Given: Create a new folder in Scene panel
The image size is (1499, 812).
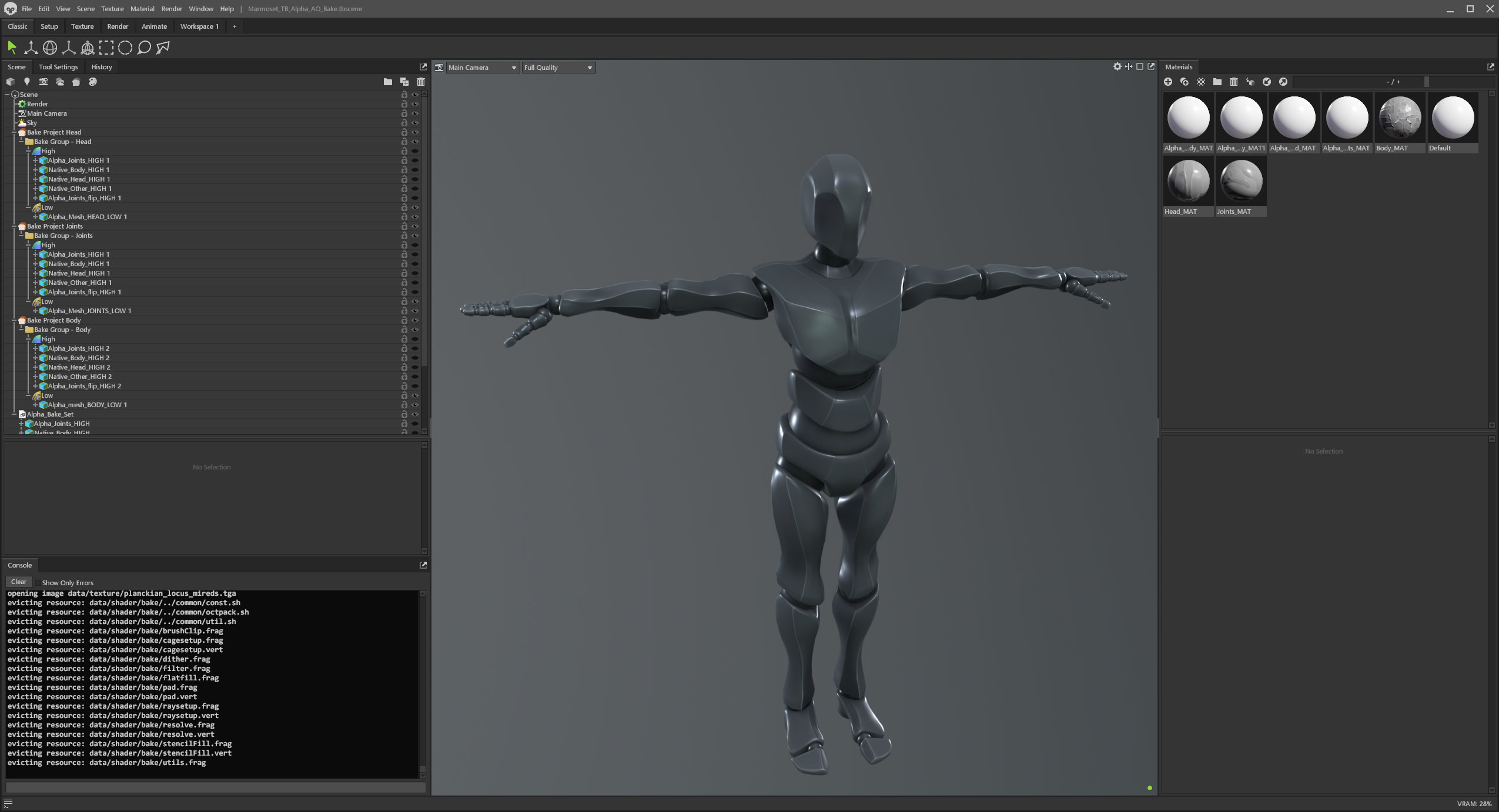Looking at the screenshot, I should click(x=387, y=82).
